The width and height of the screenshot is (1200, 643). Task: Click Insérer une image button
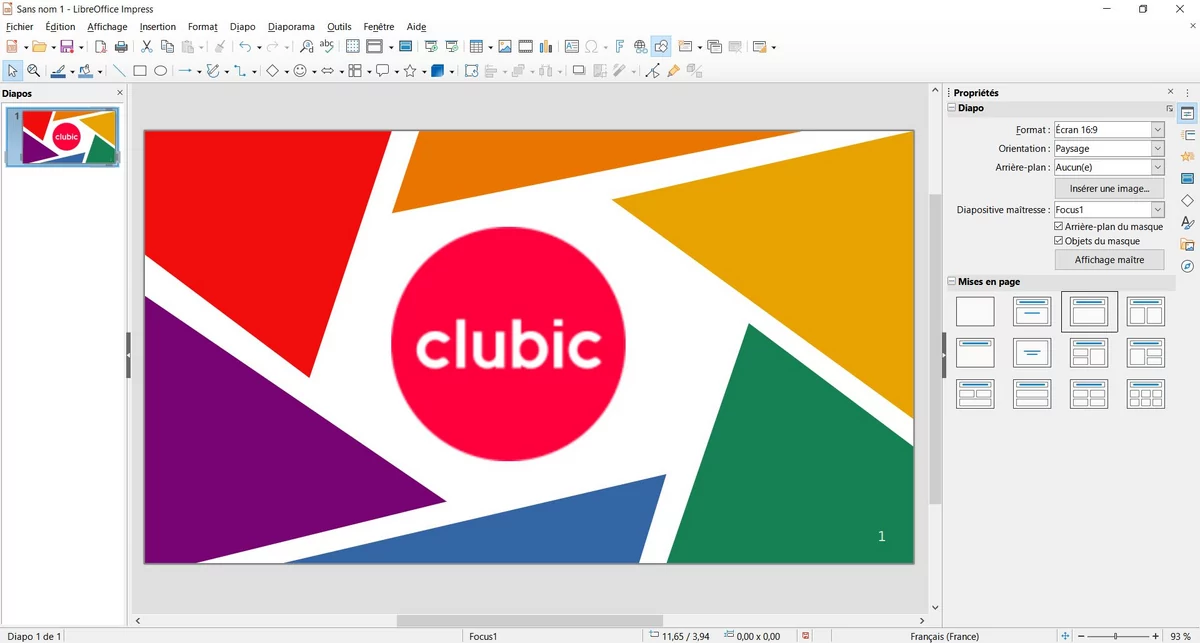pos(1109,188)
